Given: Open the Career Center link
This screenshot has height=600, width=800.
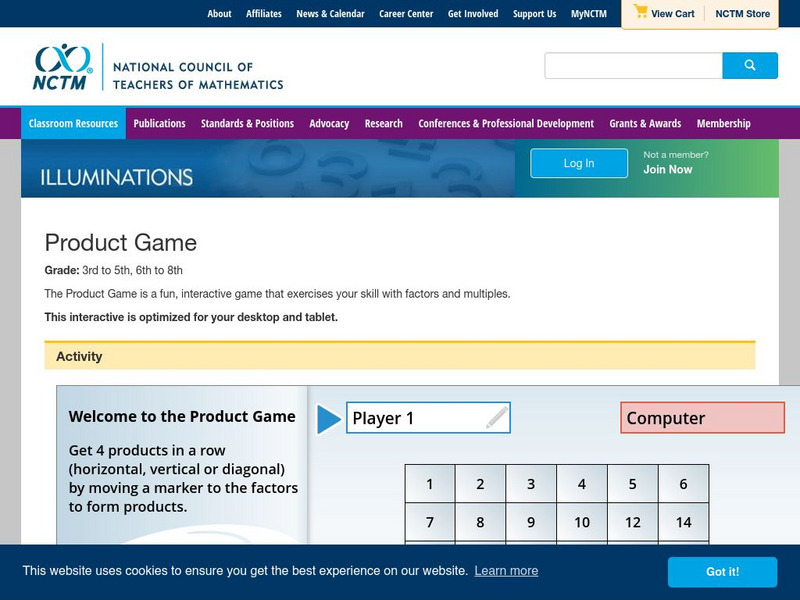Looking at the screenshot, I should coord(406,14).
